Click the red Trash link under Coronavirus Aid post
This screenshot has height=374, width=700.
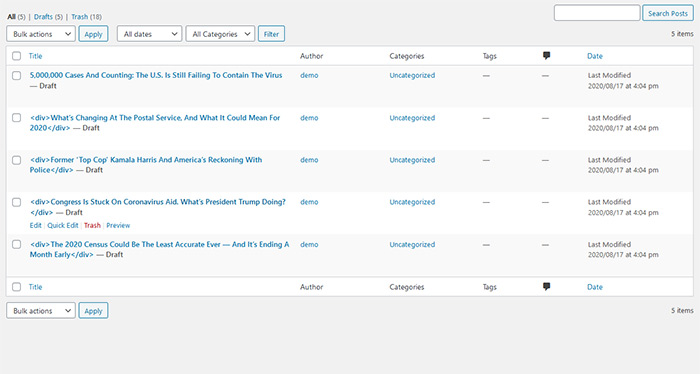tap(92, 225)
